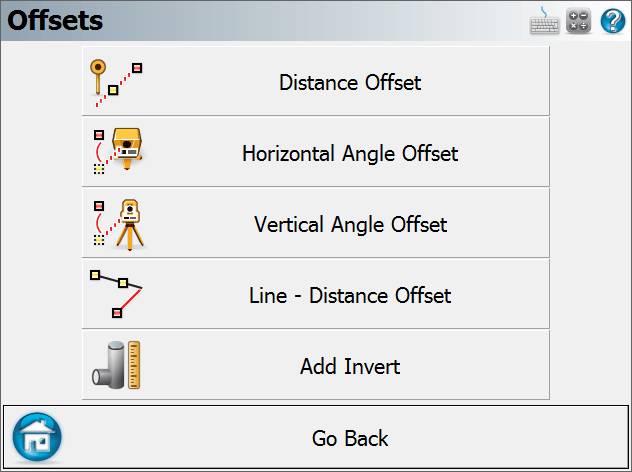Image resolution: width=632 pixels, height=472 pixels.
Task: Click the blue home icon
Action: (37, 437)
